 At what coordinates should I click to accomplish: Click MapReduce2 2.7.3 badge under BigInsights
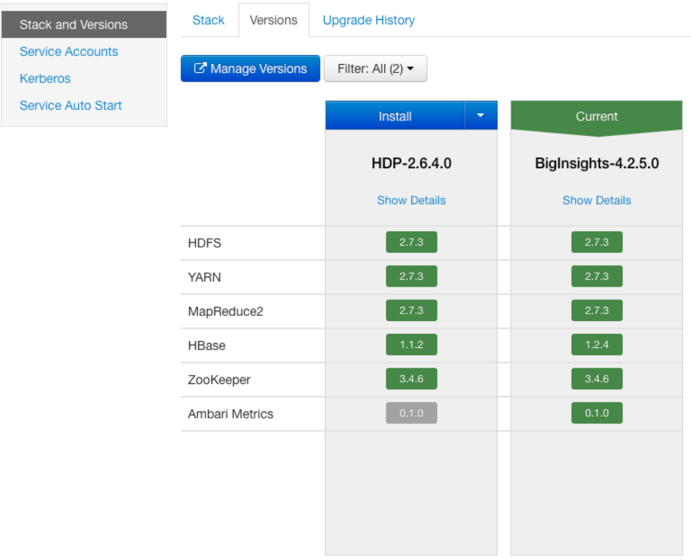point(597,310)
